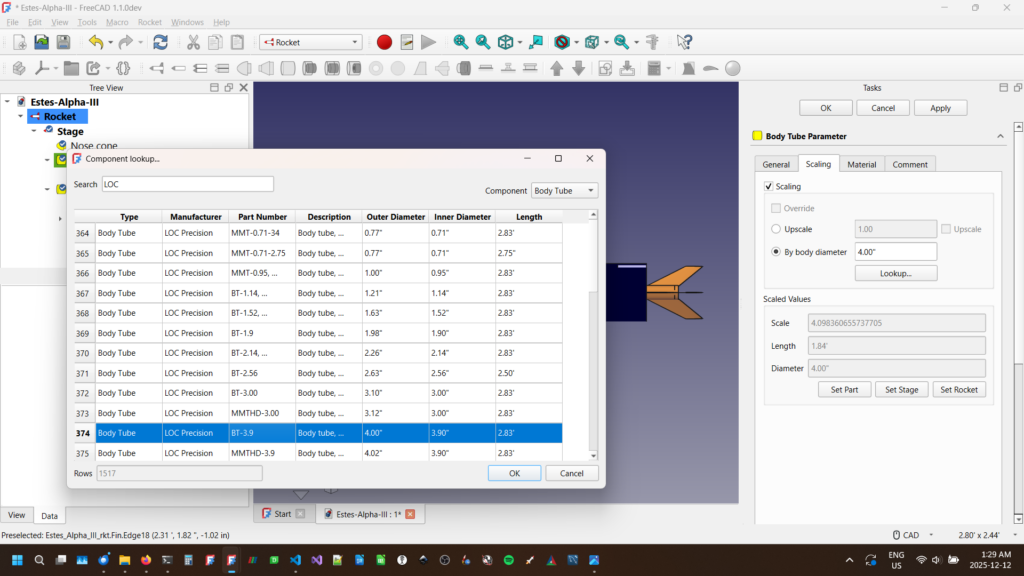Switch to the Material tab

(861, 164)
